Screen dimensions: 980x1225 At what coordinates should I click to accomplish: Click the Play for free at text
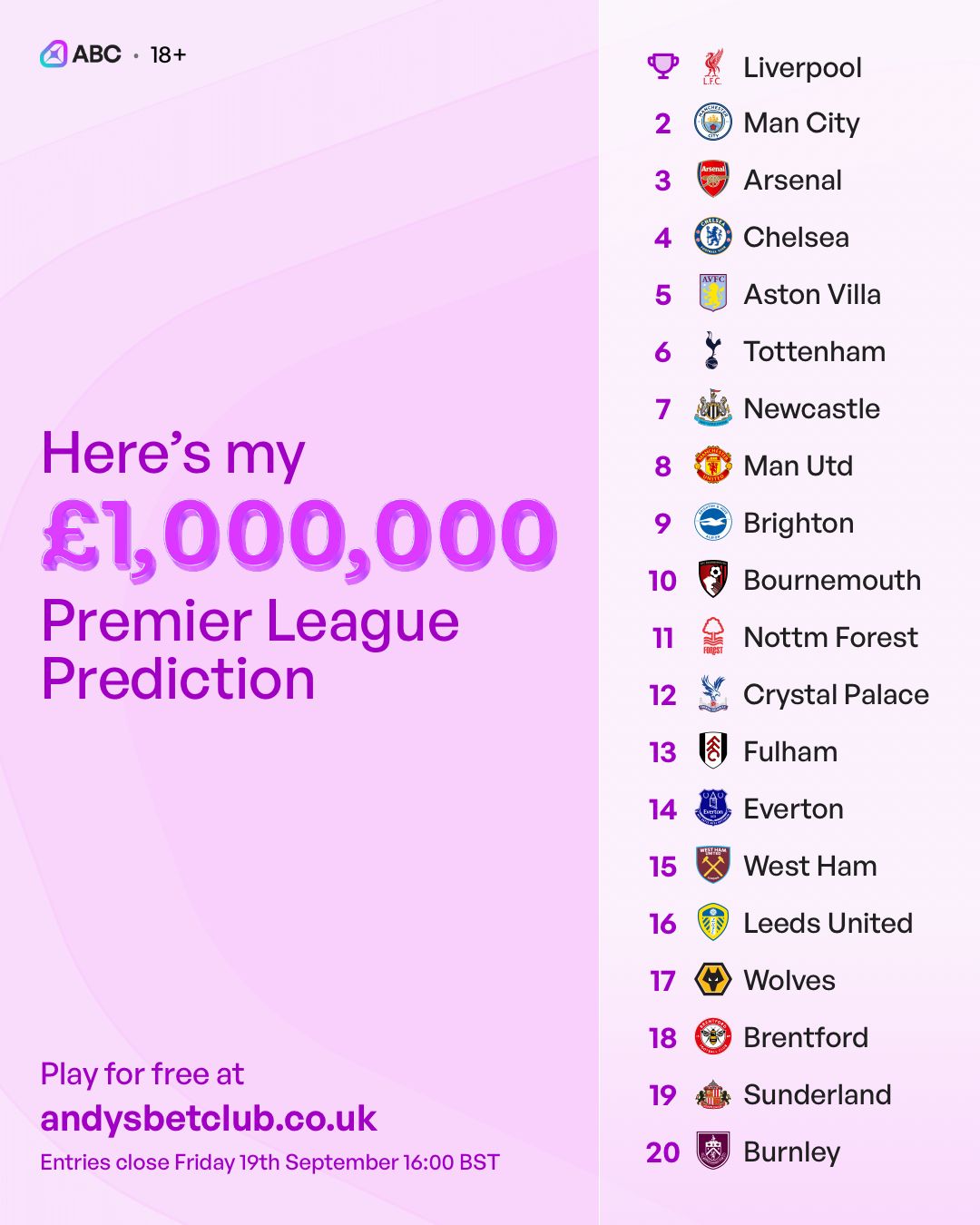coord(142,1074)
